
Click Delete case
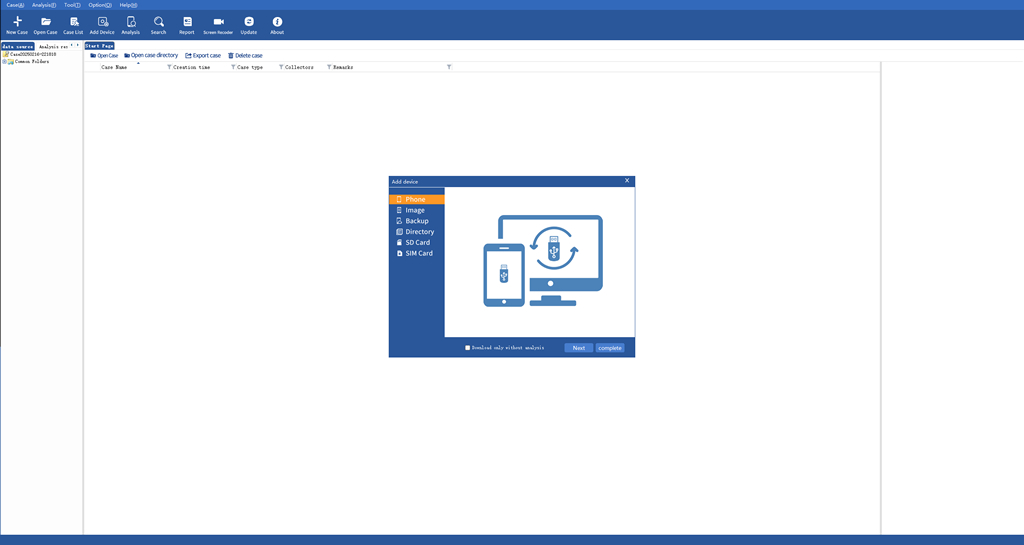[245, 55]
